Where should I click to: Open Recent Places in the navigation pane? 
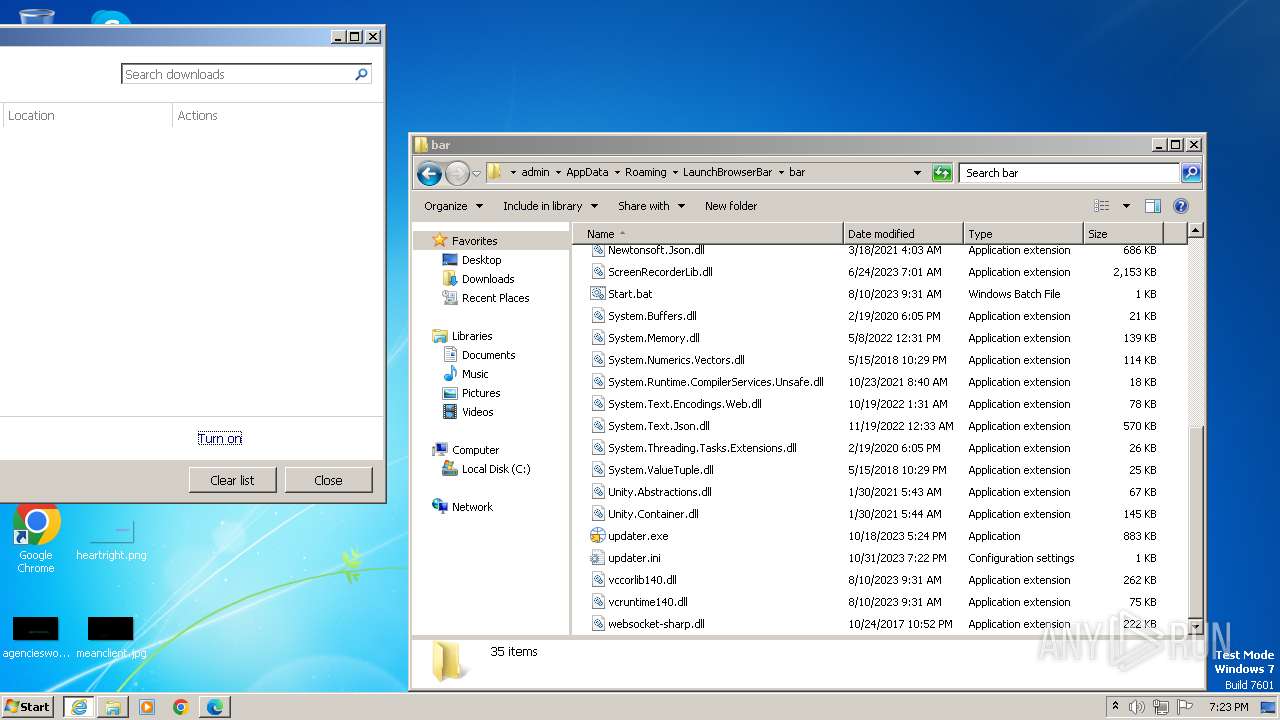495,298
